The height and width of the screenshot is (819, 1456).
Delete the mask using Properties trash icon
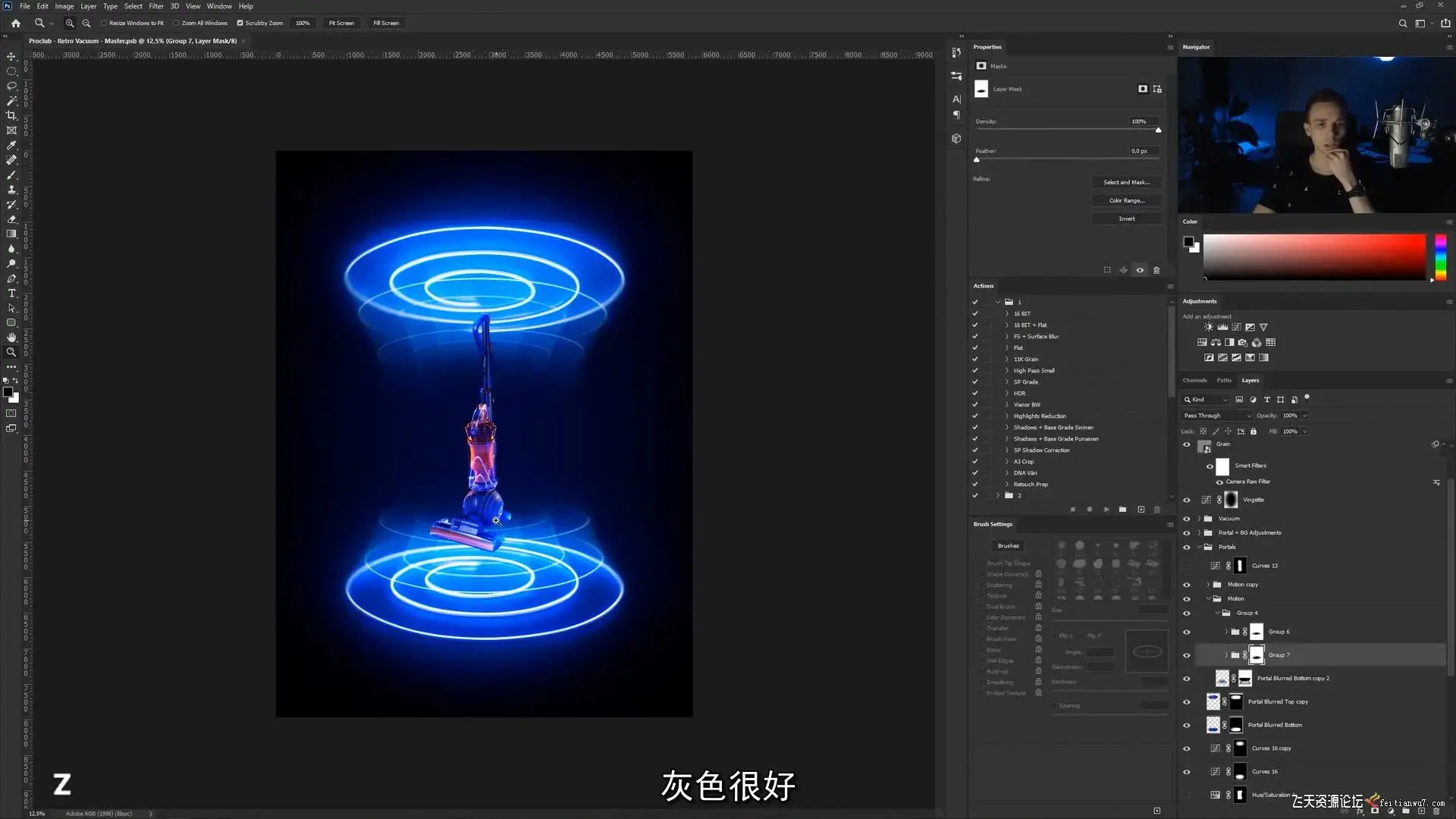coord(1156,270)
